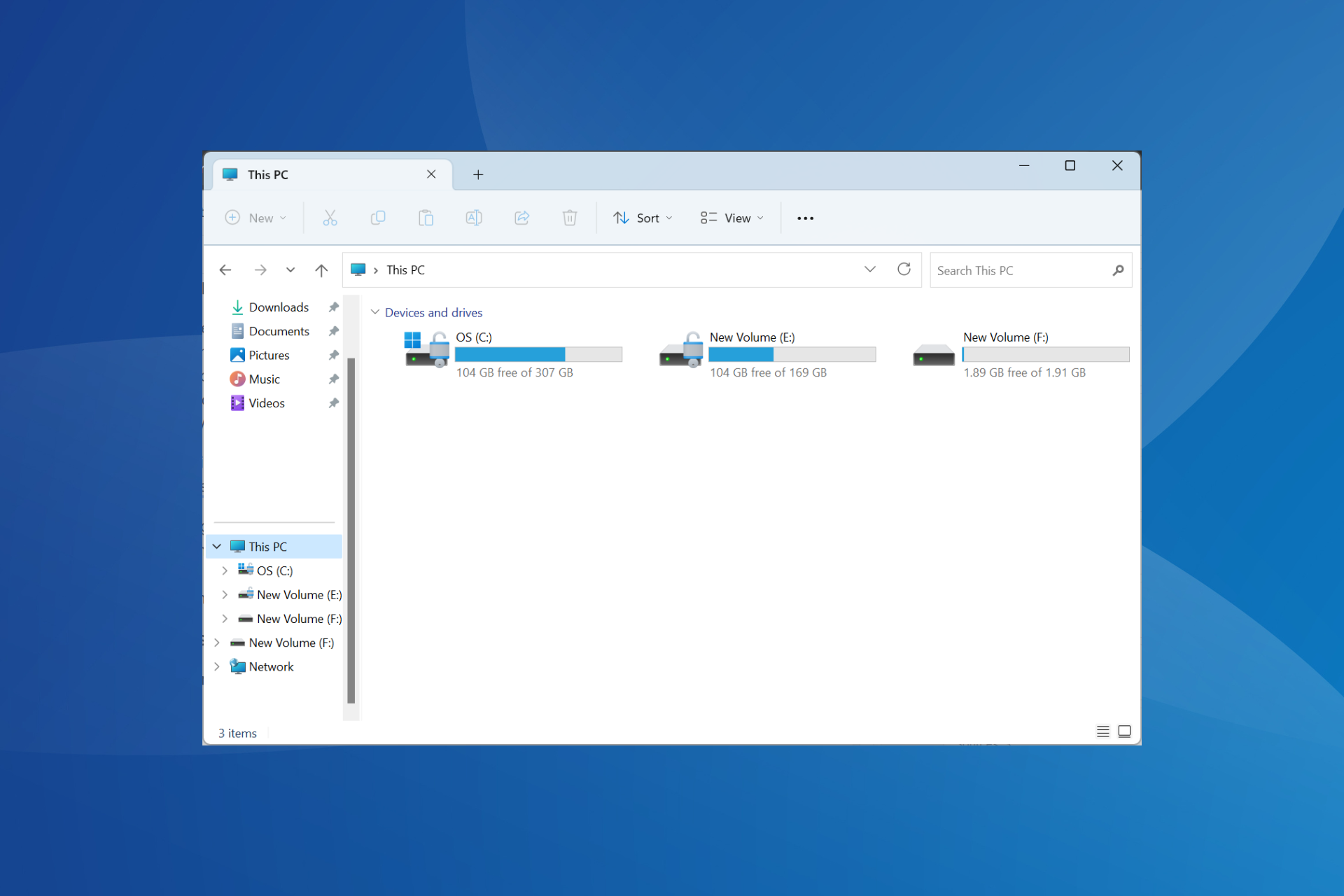Collapse the Devices and drives section

coord(375,312)
